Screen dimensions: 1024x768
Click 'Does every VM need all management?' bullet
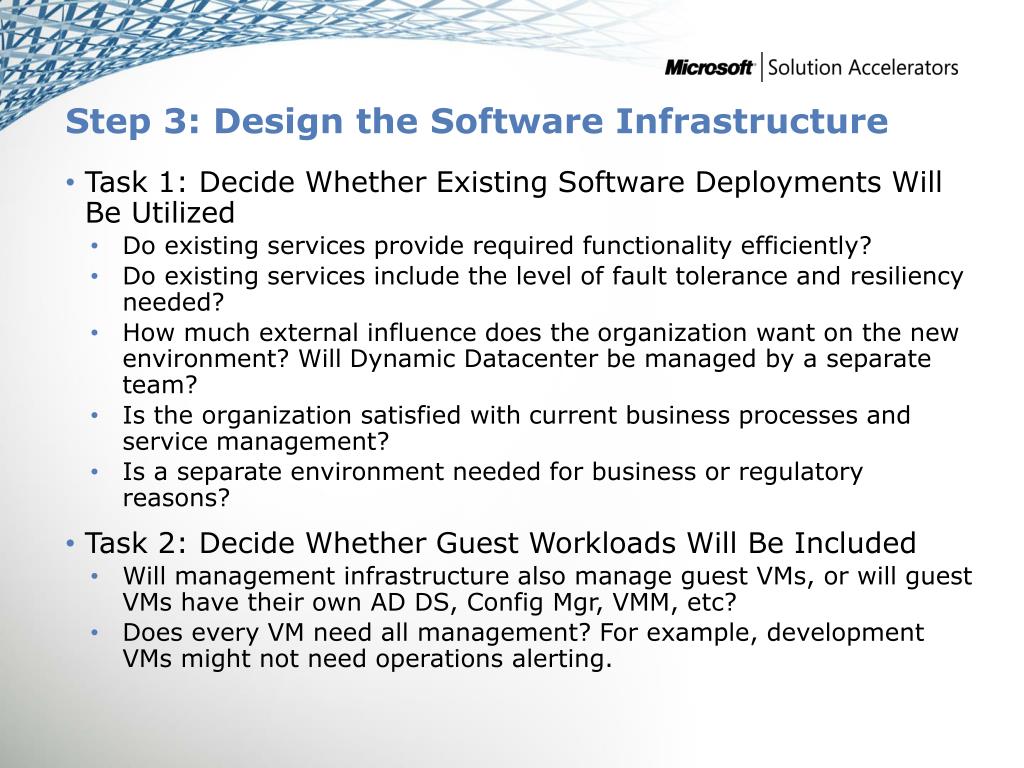click(523, 645)
